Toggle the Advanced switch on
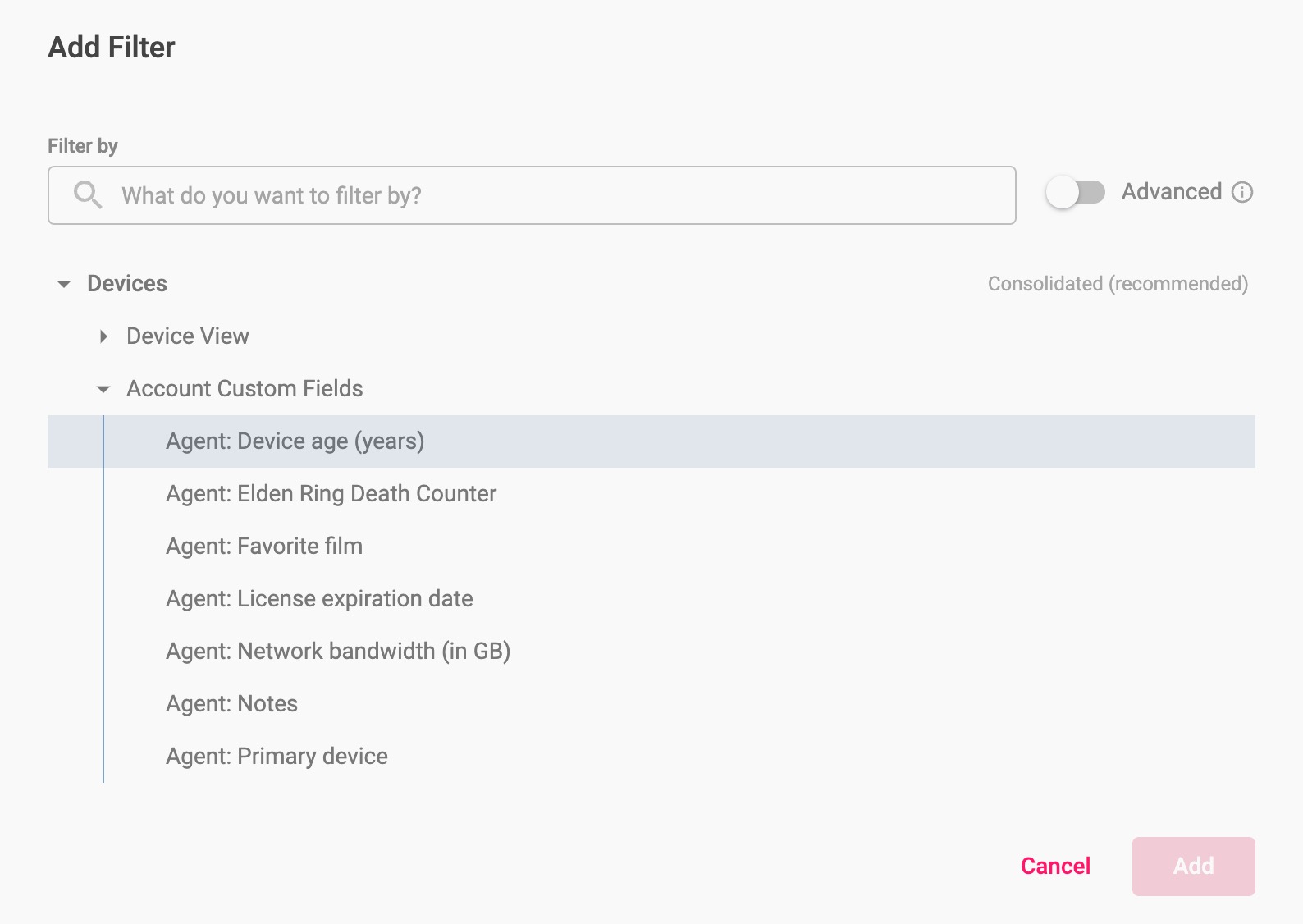This screenshot has height=924, width=1303. pos(1075,192)
